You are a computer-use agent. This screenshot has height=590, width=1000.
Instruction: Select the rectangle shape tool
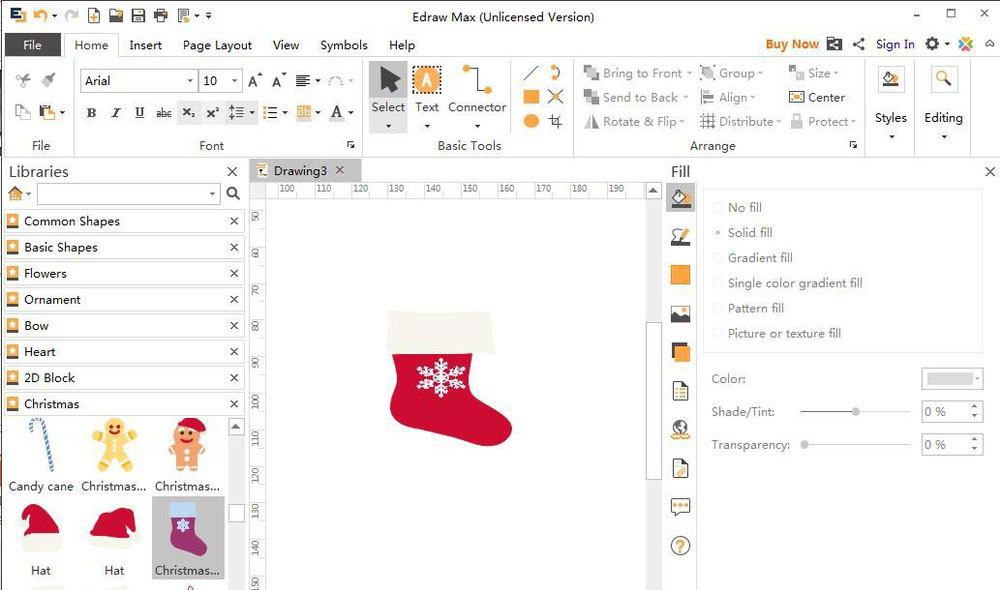(531, 97)
